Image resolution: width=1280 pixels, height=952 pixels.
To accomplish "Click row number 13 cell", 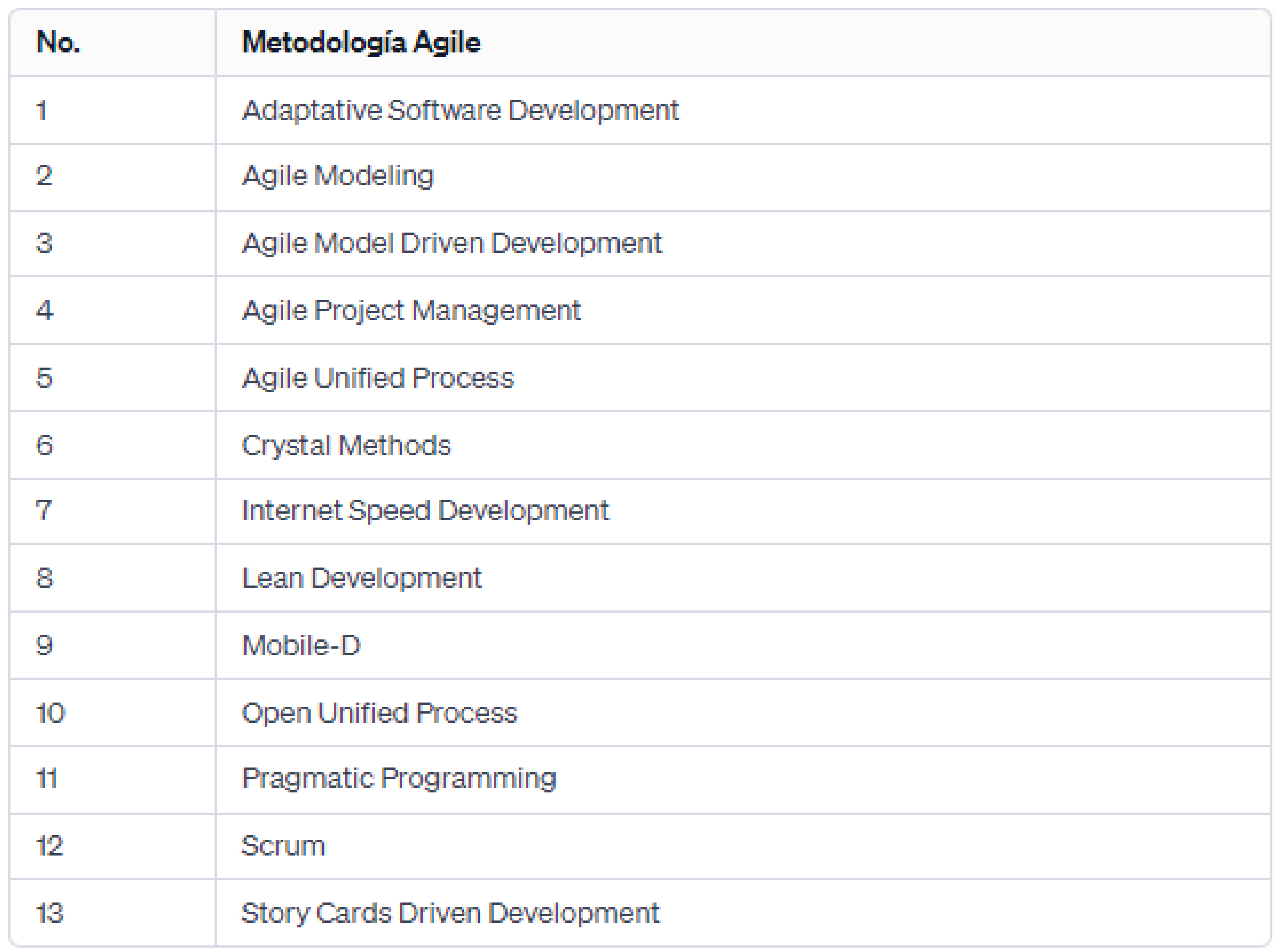I will pos(50,914).
